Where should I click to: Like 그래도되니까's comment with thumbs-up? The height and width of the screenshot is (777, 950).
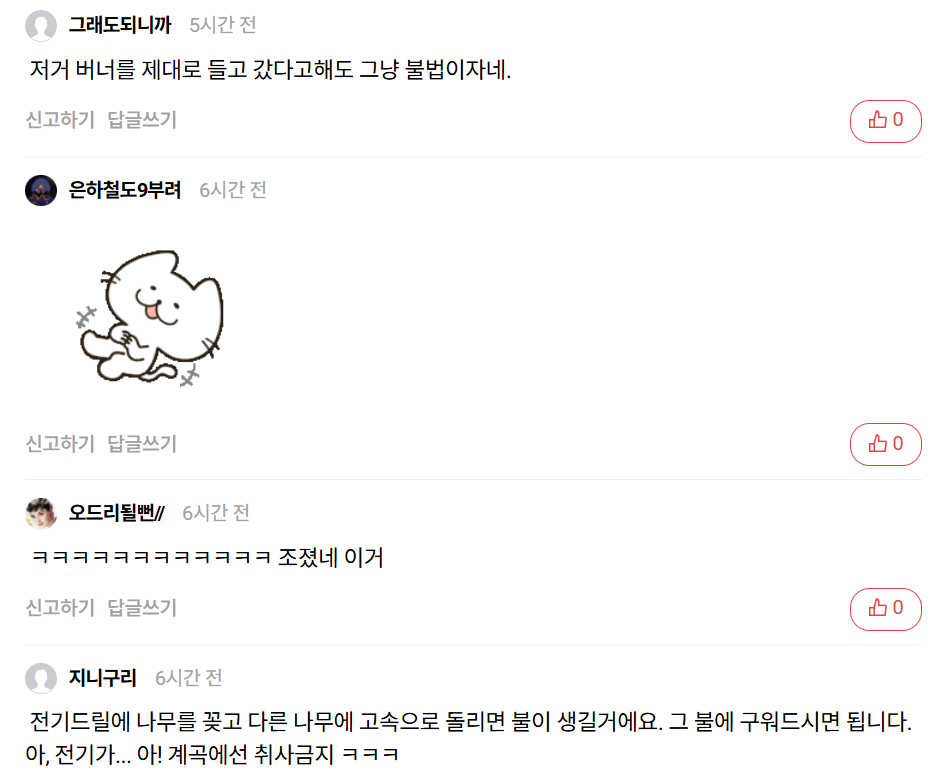(885, 121)
